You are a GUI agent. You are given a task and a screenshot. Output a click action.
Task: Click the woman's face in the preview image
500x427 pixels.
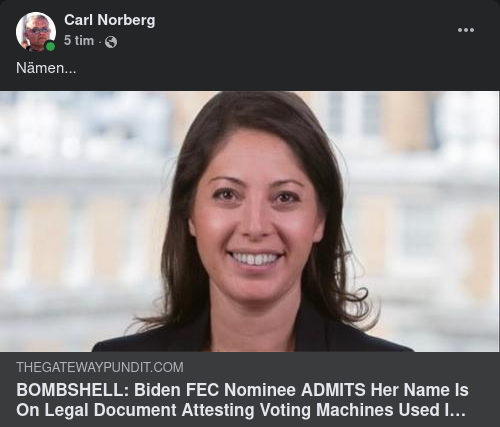[255, 213]
